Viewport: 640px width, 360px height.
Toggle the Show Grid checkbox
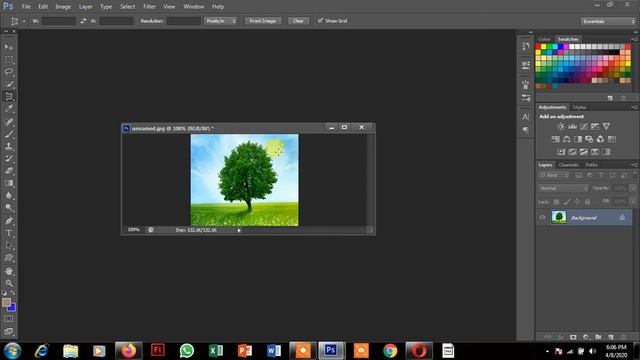coord(320,20)
